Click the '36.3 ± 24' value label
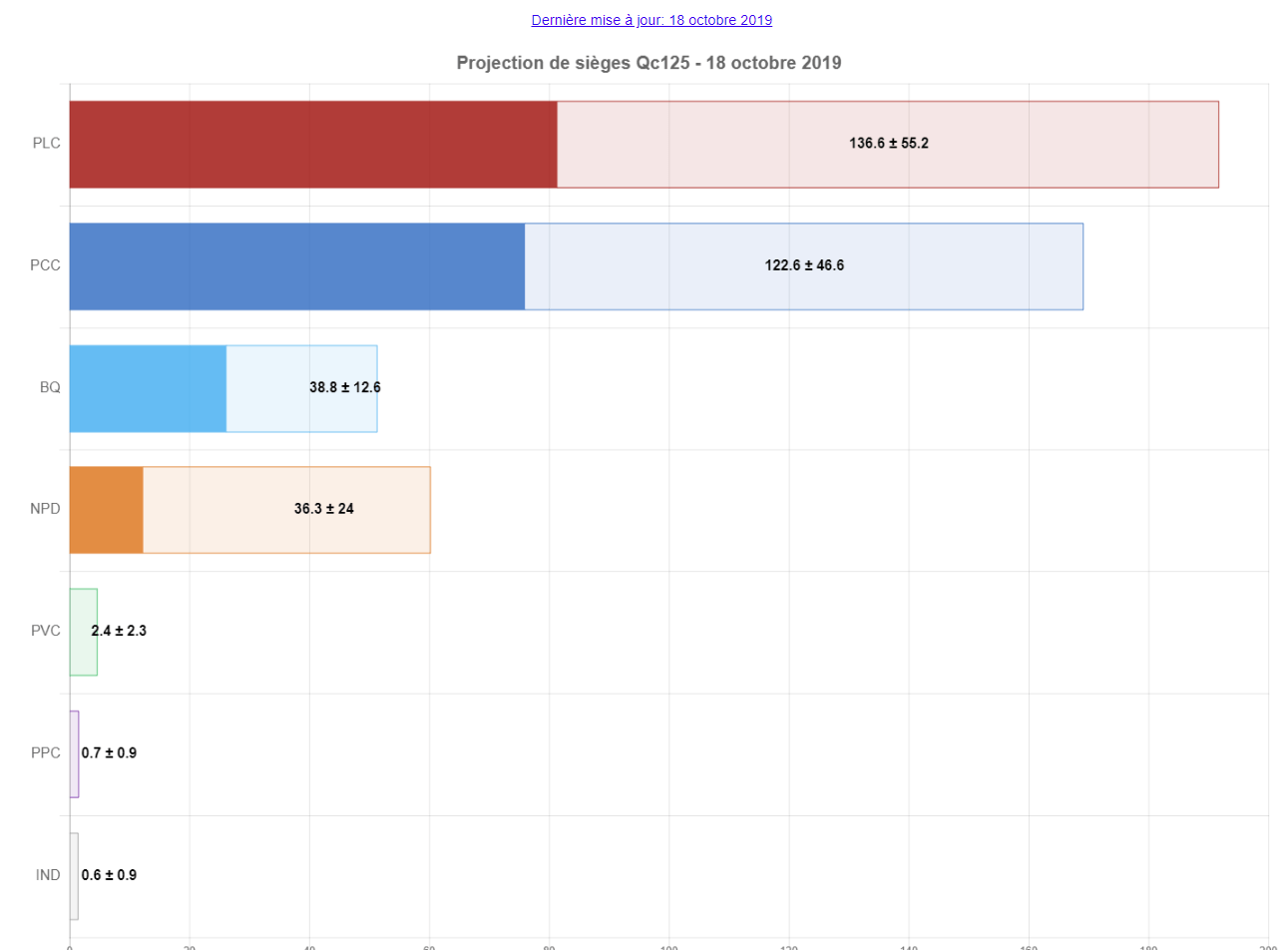The image size is (1288, 950). coord(324,509)
